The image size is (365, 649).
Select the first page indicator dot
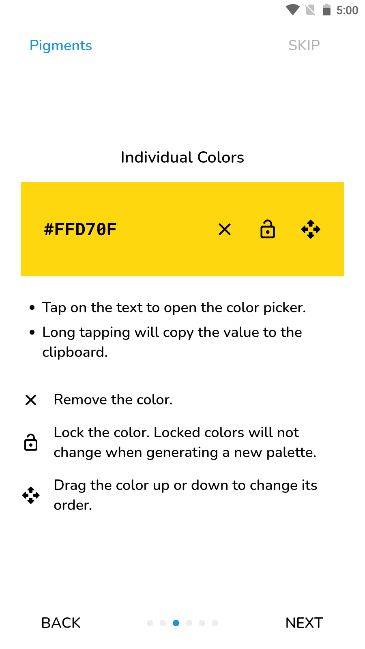[150, 623]
